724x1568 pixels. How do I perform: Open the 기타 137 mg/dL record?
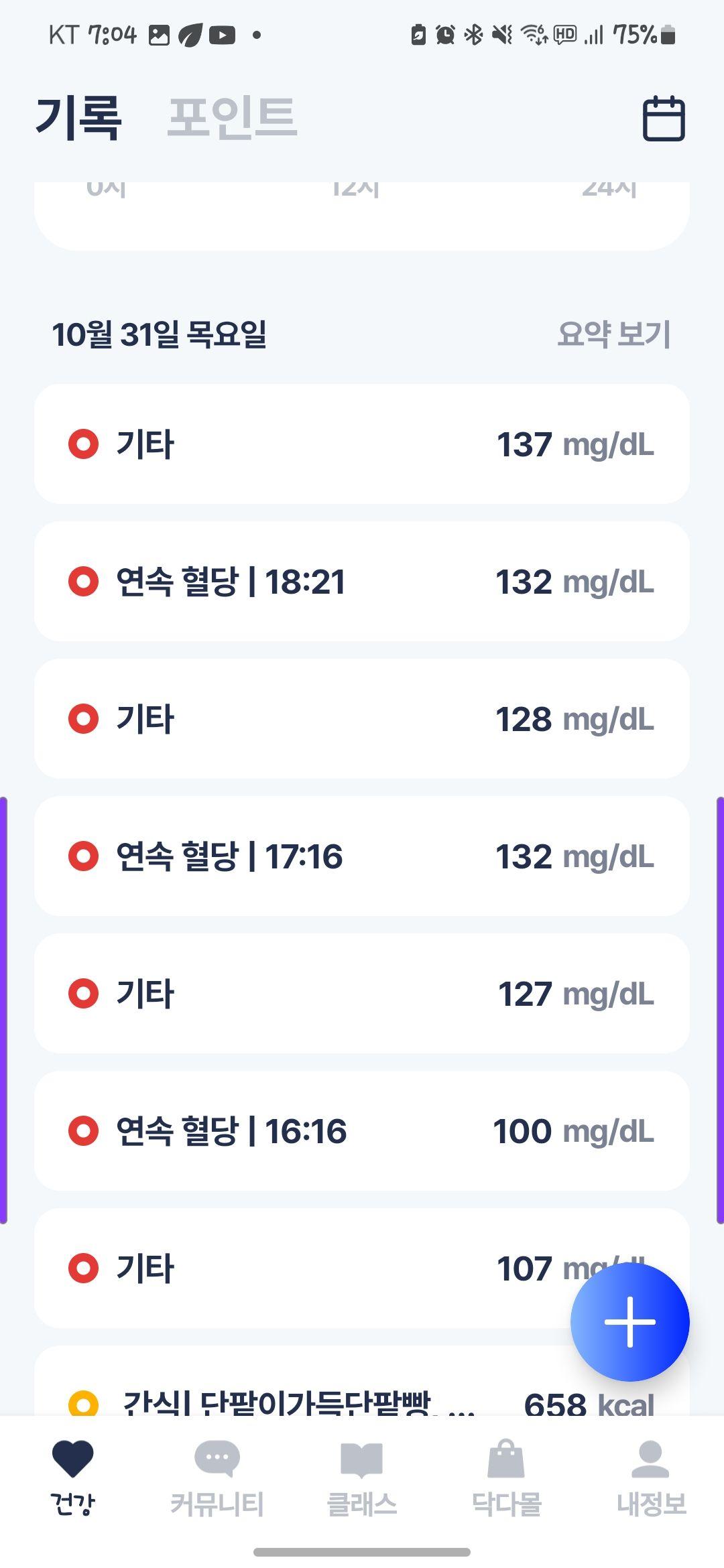362,444
